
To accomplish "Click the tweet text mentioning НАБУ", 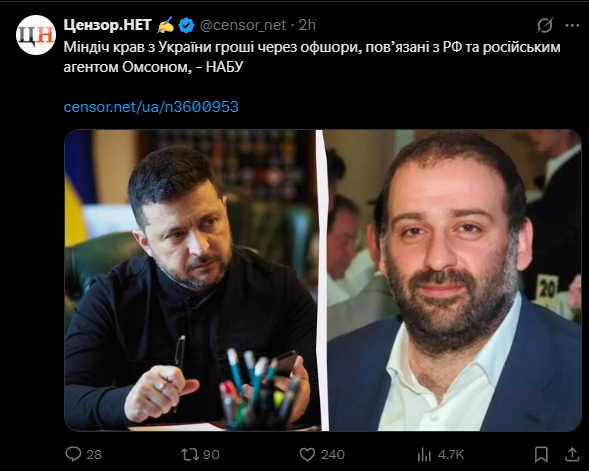I will pos(312,57).
